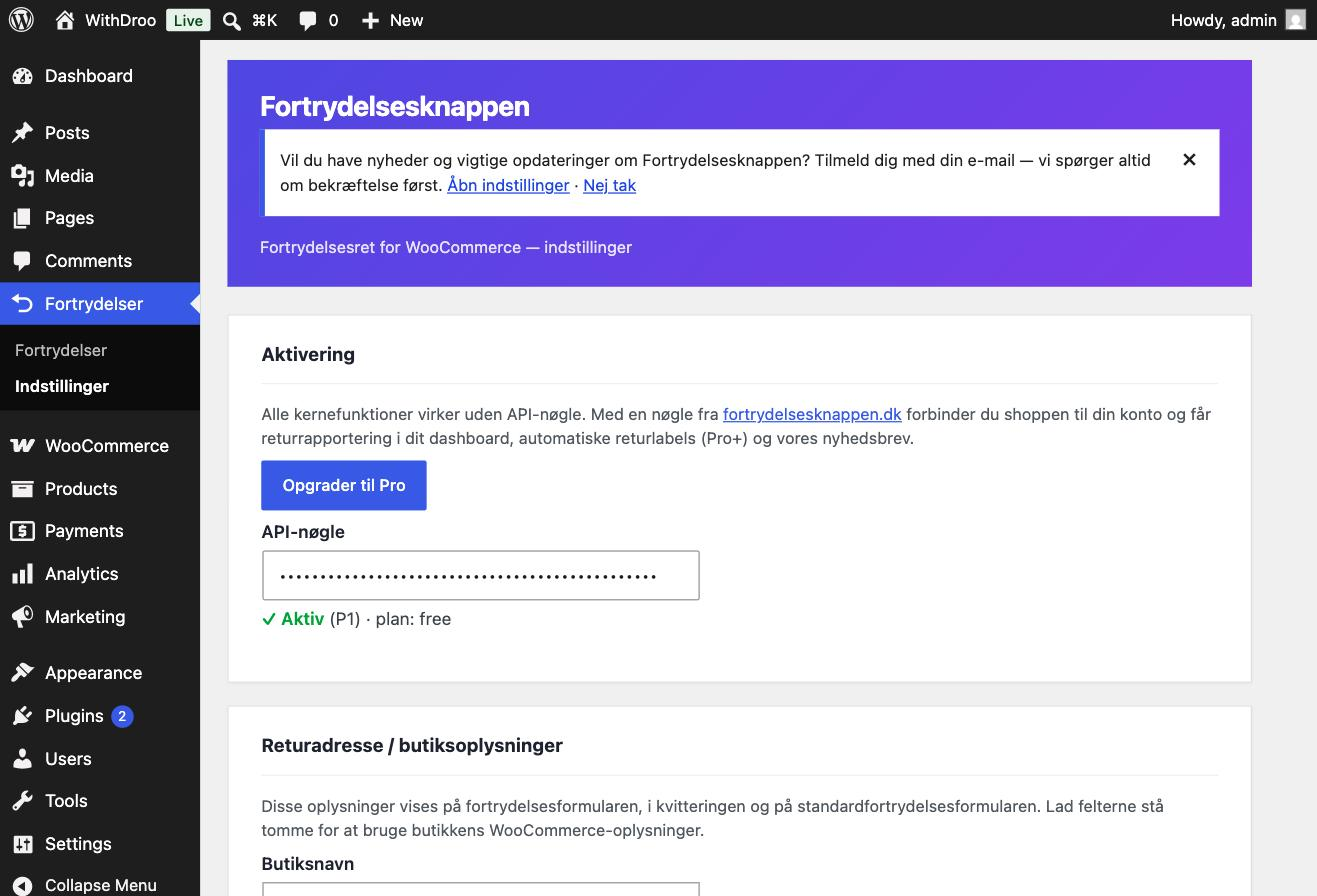This screenshot has width=1317, height=896.
Task: Click the Media icon in sidebar
Action: [22, 176]
